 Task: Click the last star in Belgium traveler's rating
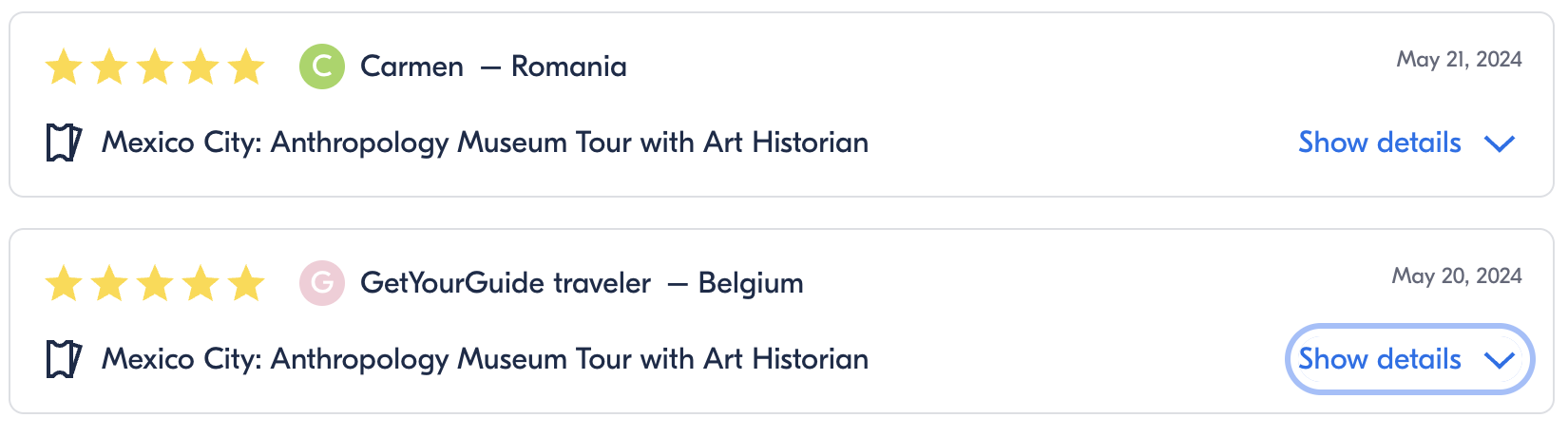(246, 284)
